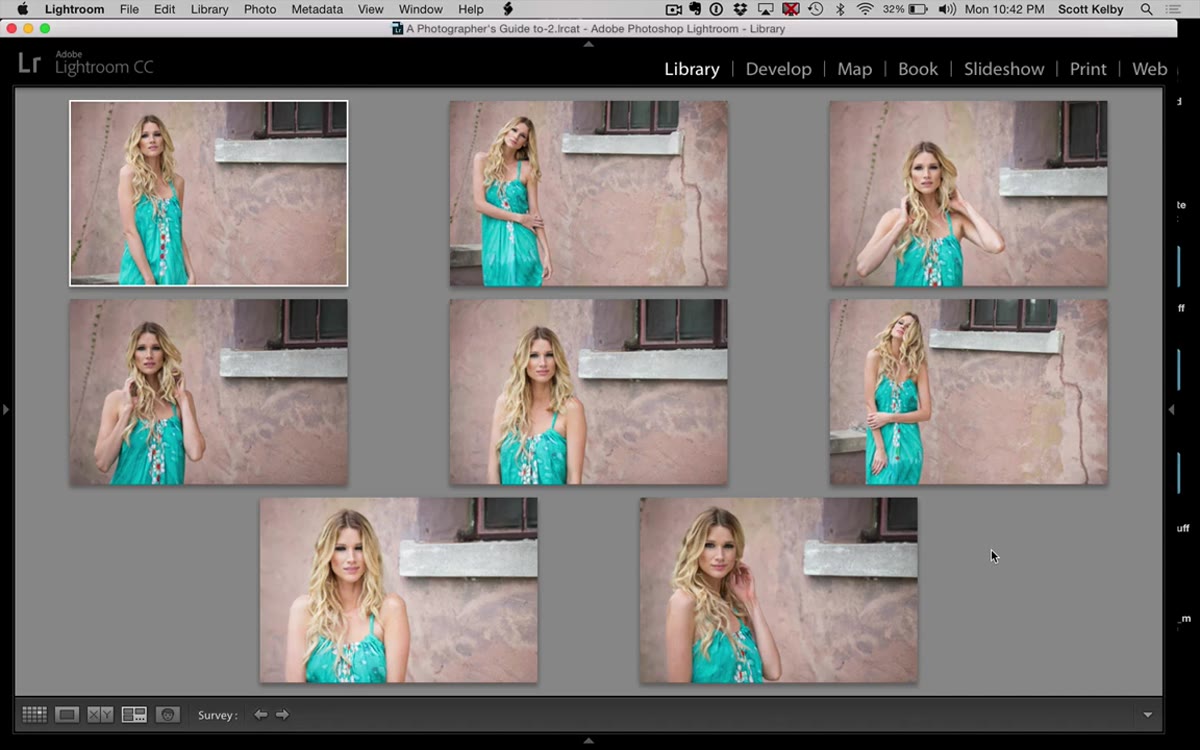The height and width of the screenshot is (750, 1200).
Task: Select middle-row center photo, model facing camera
Action: [588, 392]
